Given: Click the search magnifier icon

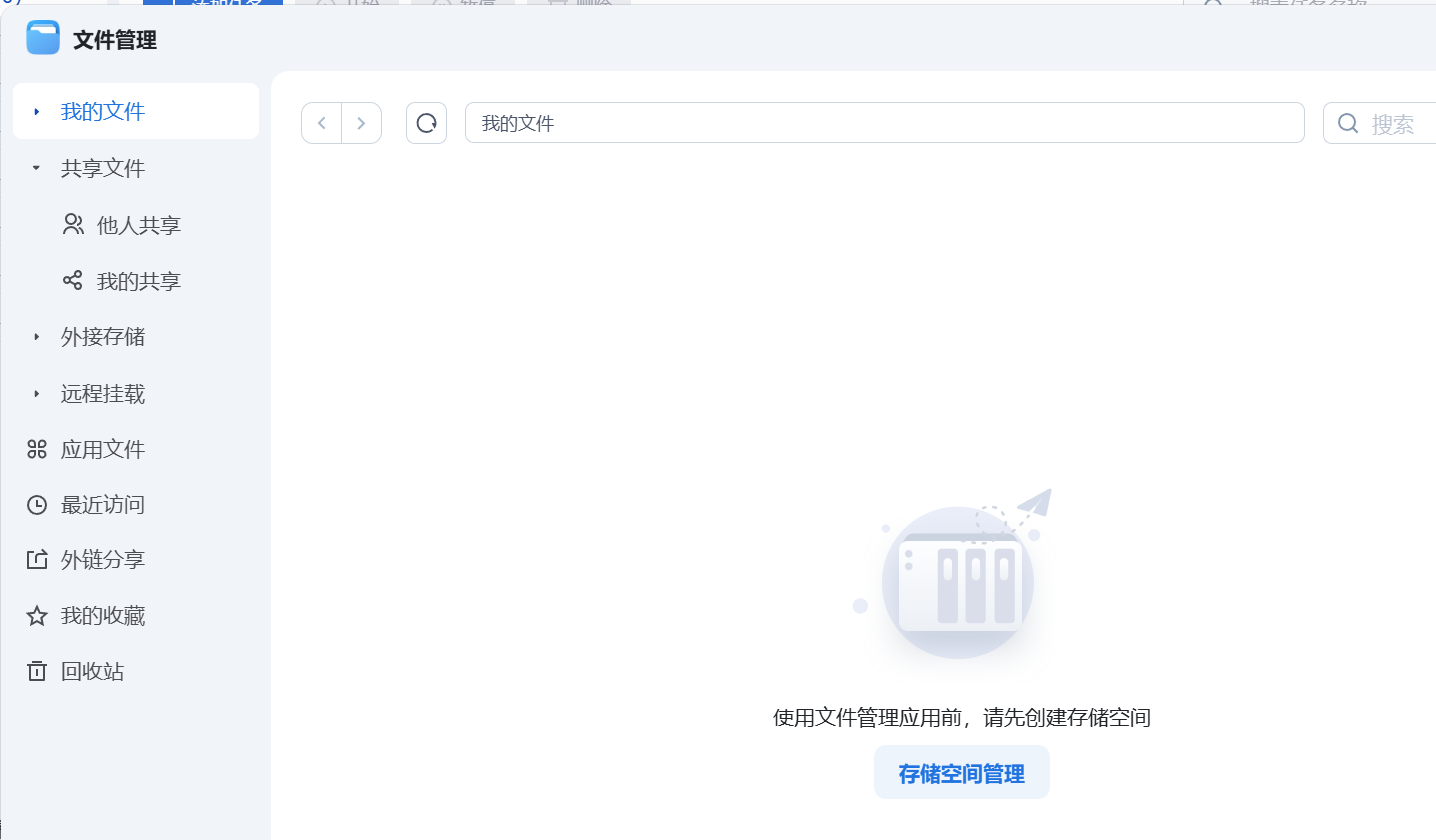Looking at the screenshot, I should pyautogui.click(x=1348, y=123).
